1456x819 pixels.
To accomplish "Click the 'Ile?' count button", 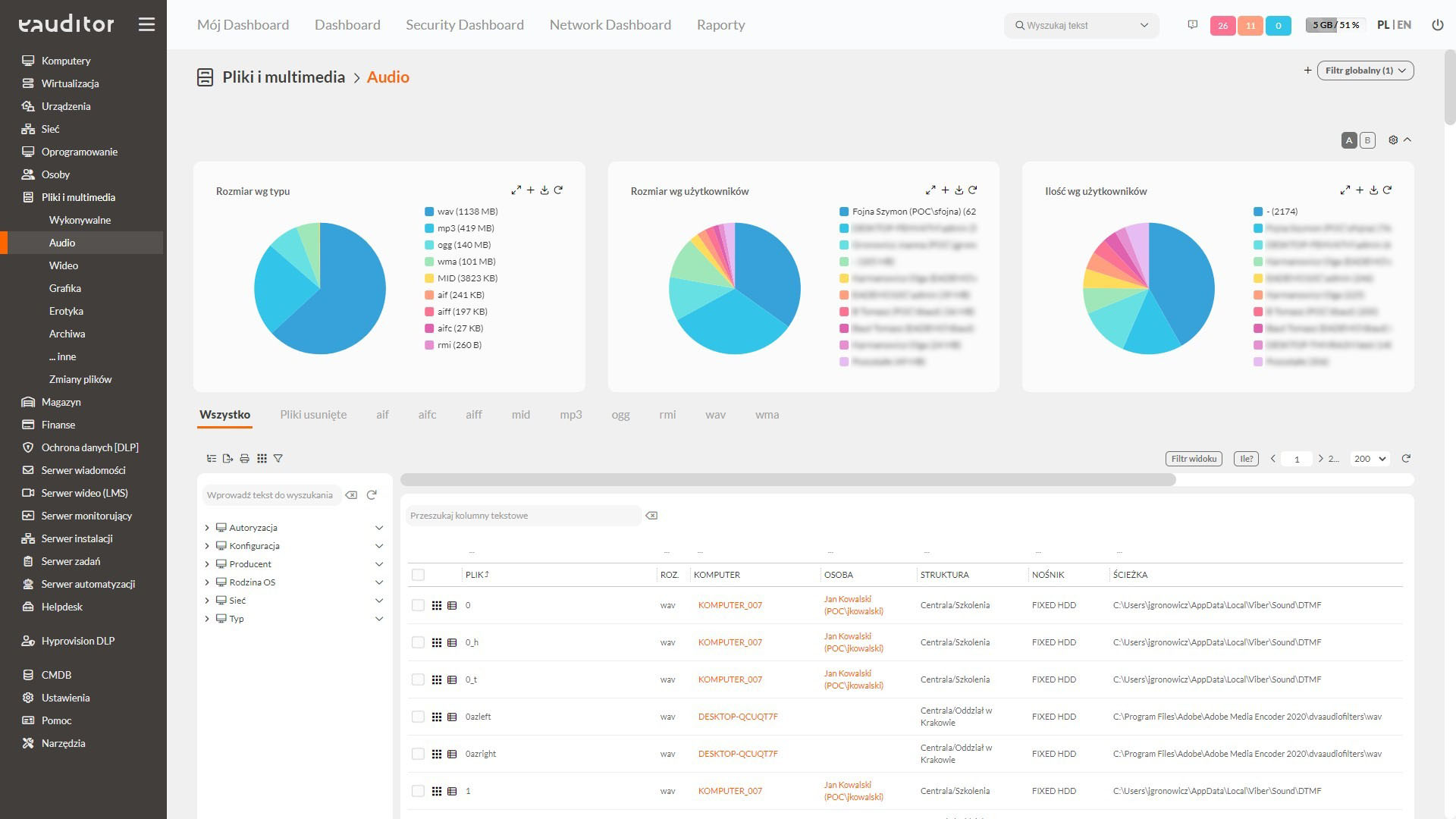I will coord(1247,459).
